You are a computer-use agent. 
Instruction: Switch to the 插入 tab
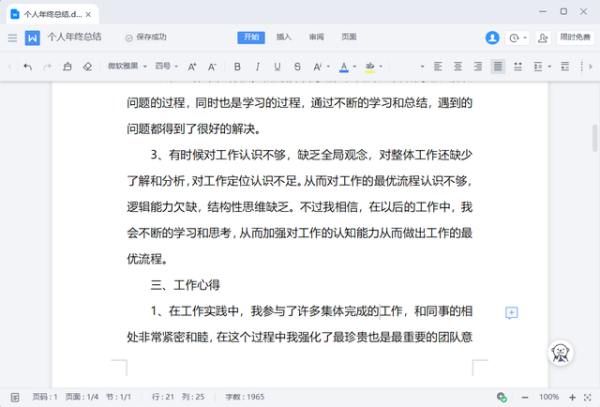point(284,37)
